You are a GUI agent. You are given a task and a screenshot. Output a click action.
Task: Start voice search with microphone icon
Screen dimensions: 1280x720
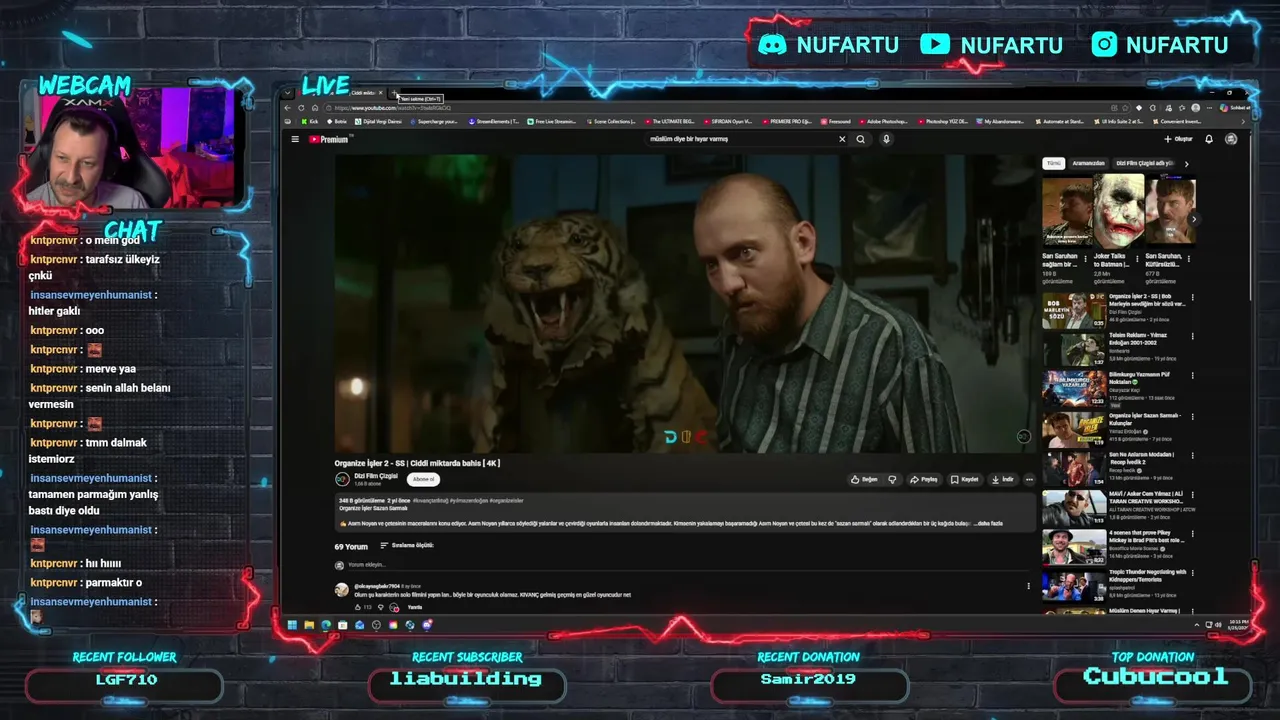coord(886,139)
